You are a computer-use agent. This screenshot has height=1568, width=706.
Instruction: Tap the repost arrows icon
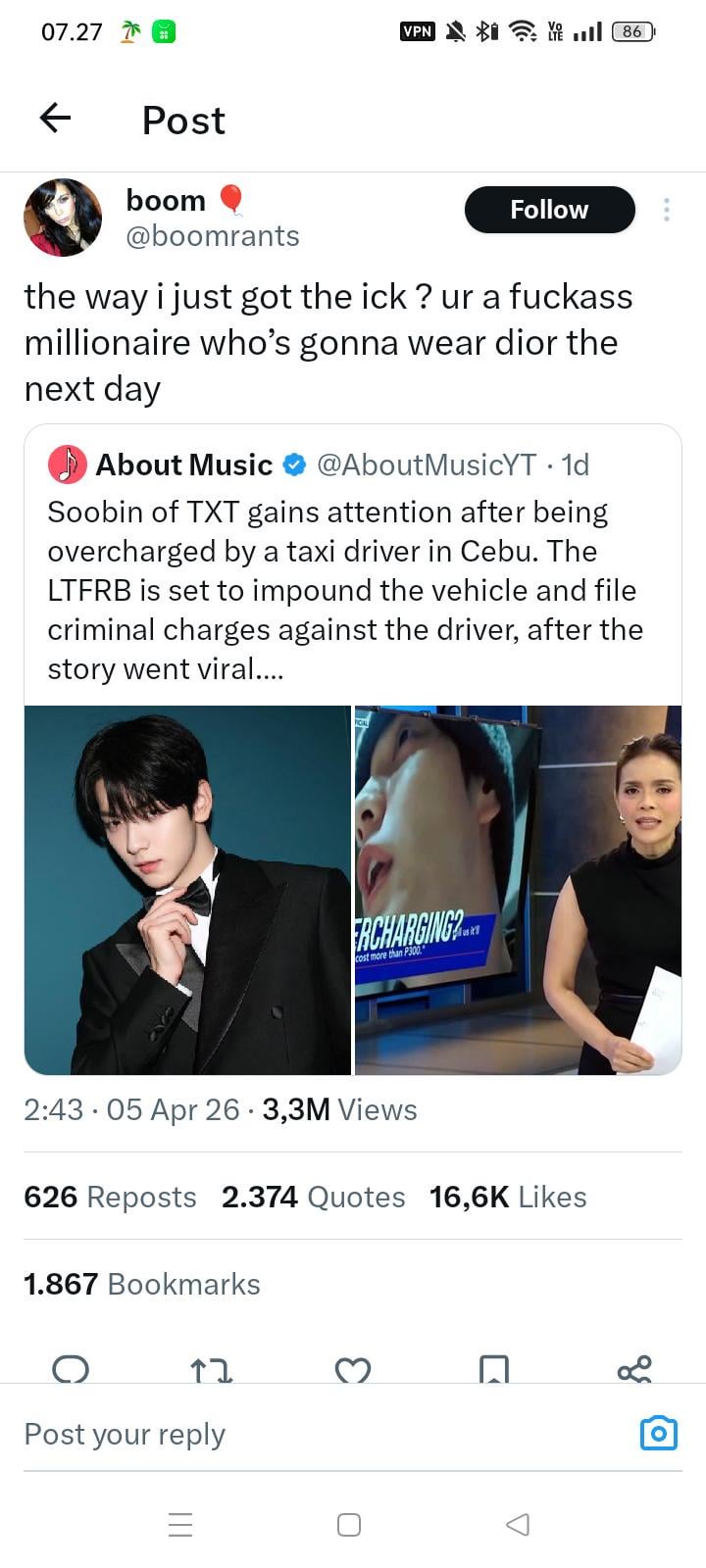coord(212,1370)
